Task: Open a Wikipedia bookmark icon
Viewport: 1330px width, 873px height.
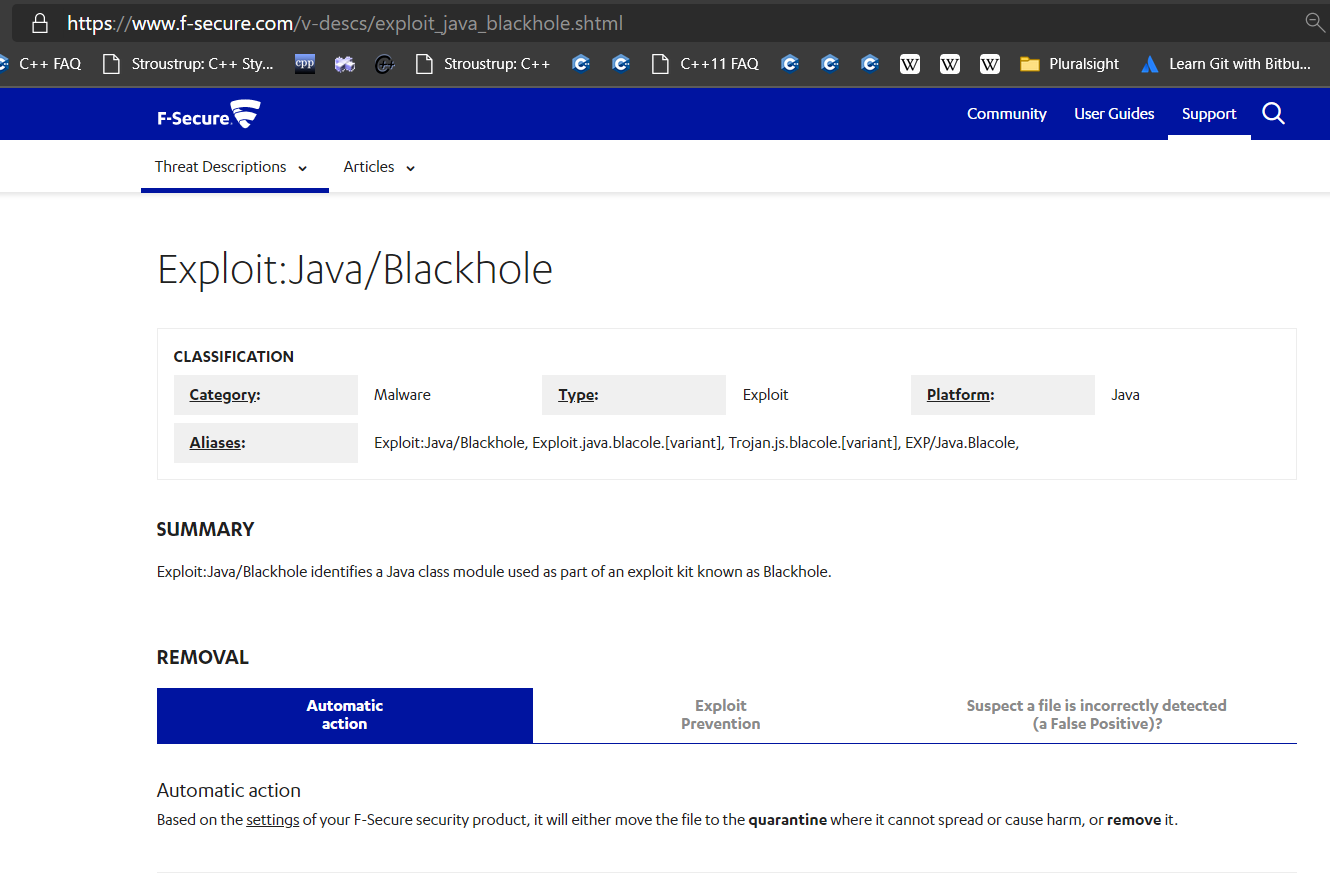Action: 910,63
